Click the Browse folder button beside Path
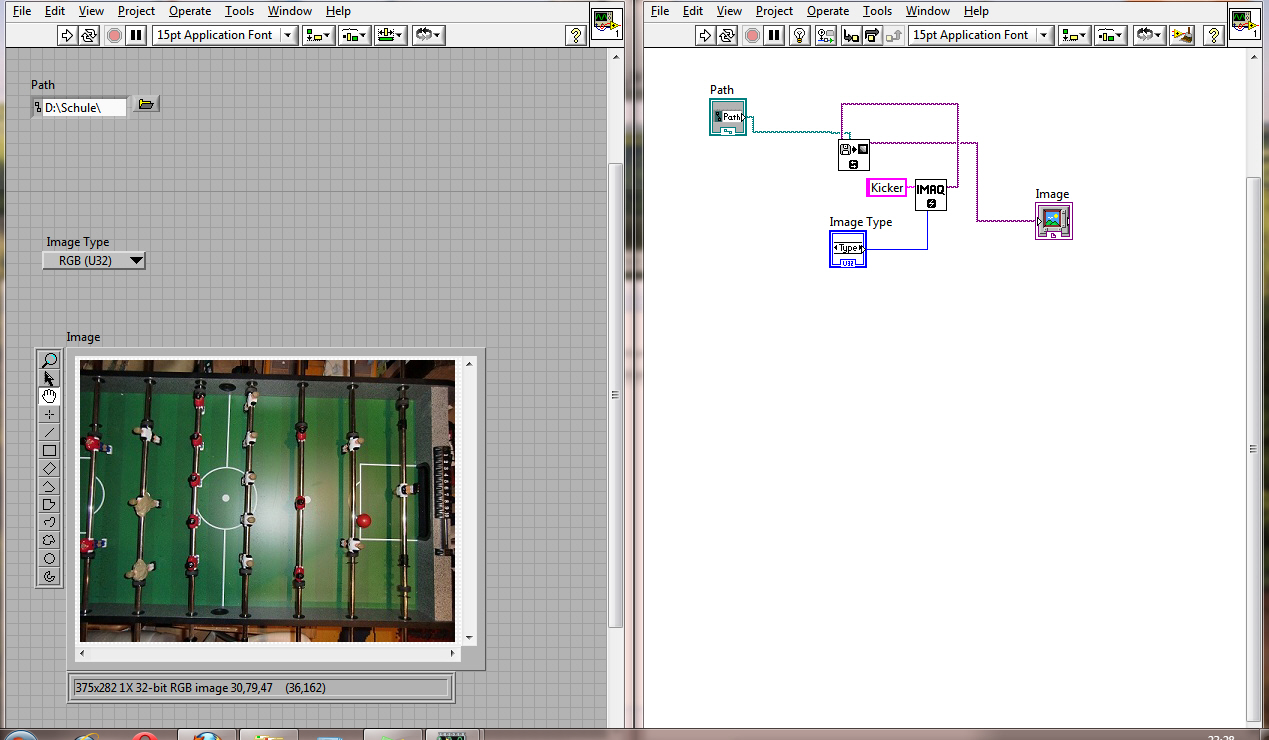Image resolution: width=1269 pixels, height=740 pixels. [145, 105]
